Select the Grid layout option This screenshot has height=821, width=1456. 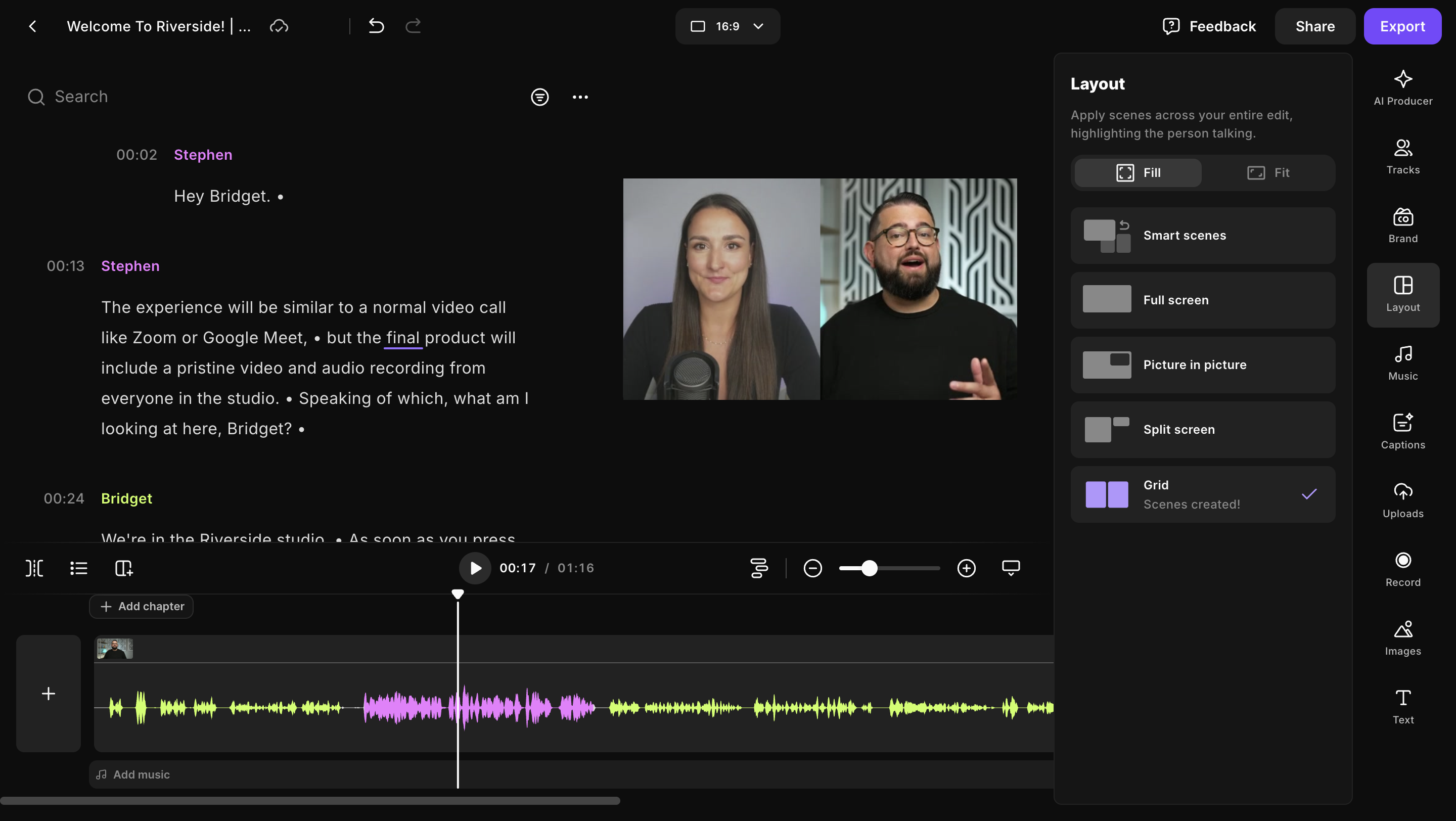coord(1202,494)
